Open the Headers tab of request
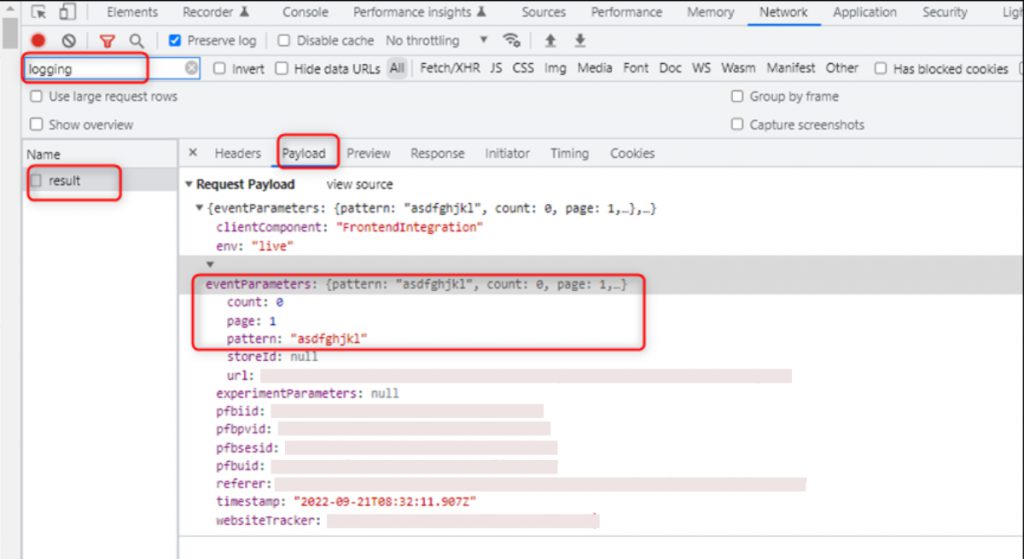1024x559 pixels. tap(238, 153)
